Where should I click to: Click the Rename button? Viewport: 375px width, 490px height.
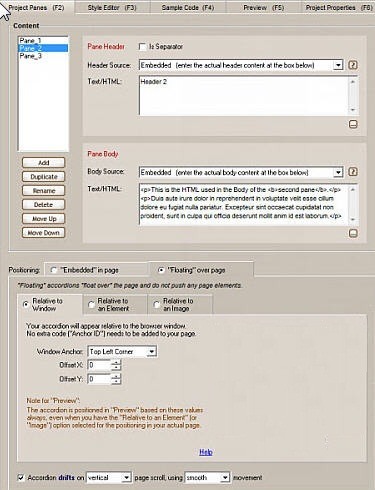coord(43,191)
